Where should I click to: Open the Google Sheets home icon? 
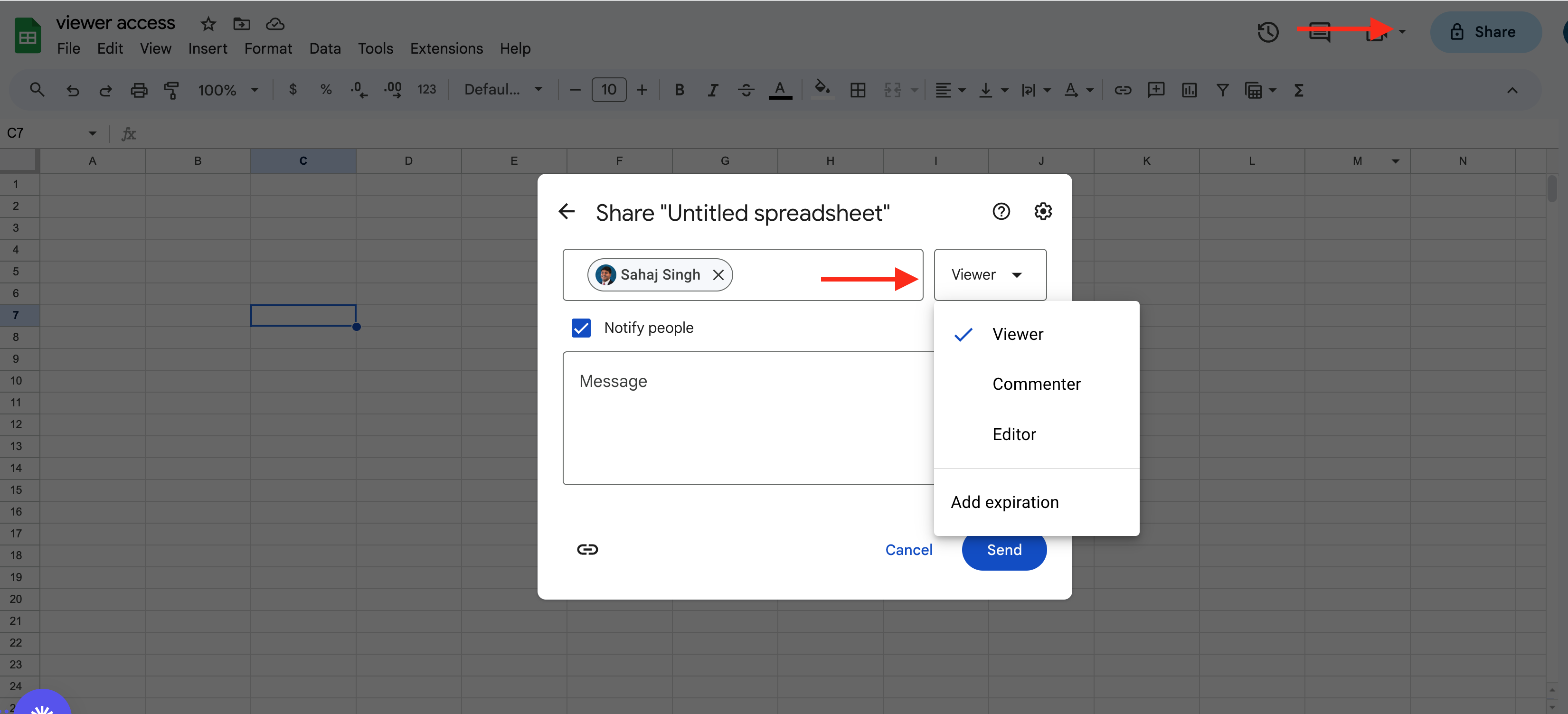[28, 36]
